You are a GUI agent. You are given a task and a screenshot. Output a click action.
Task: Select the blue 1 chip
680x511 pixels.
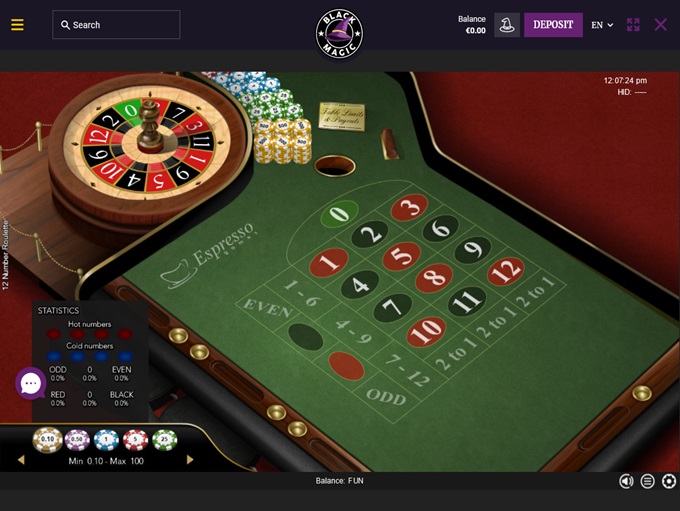pyautogui.click(x=106, y=440)
